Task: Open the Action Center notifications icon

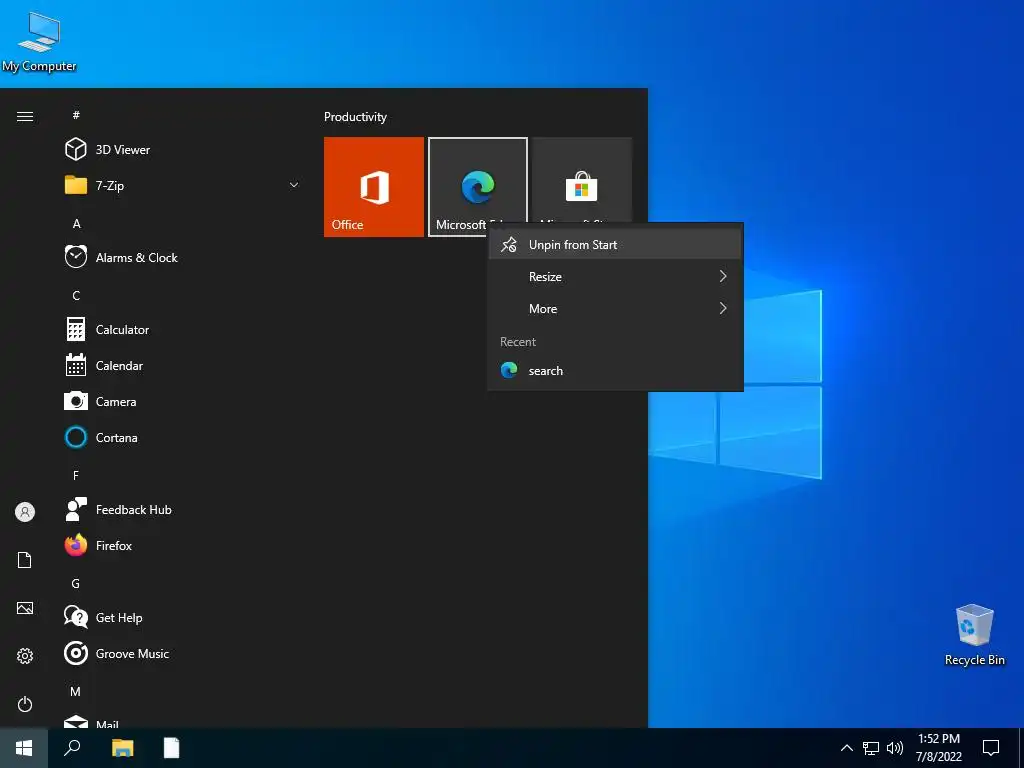Action: click(x=991, y=748)
